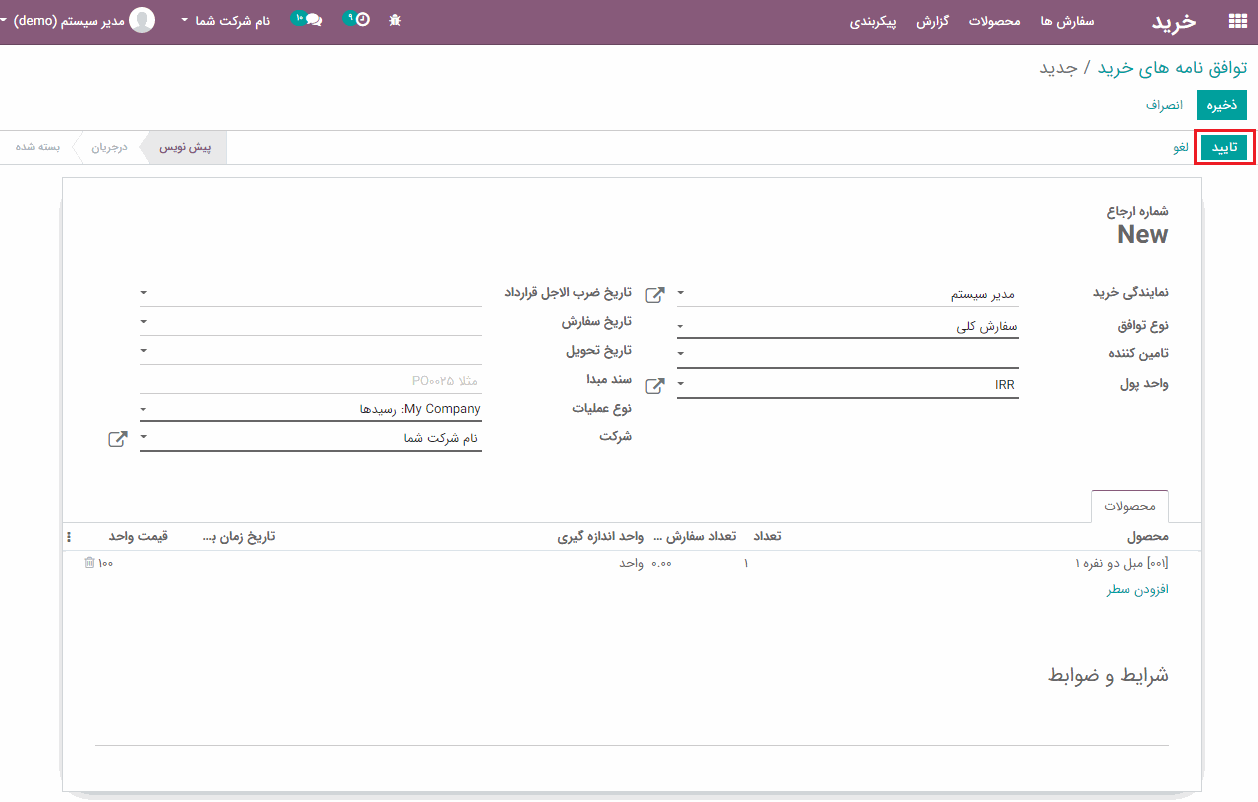Open external link next to نمایندگی خرید
The height and width of the screenshot is (802, 1258).
click(654, 295)
